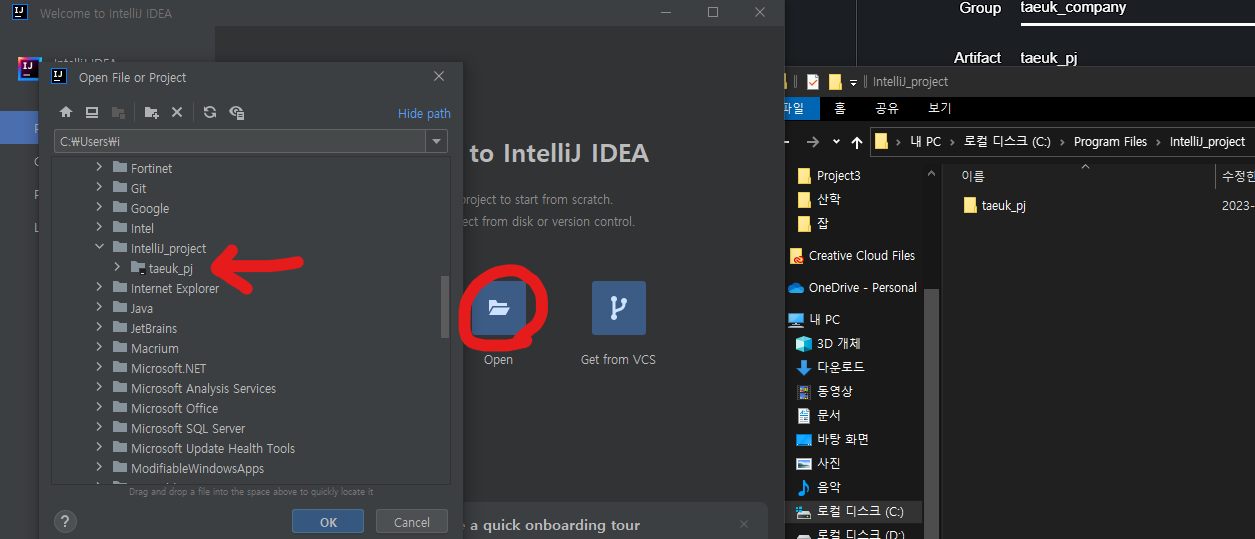This screenshot has height=539, width=1255.
Task: Select Microsoft SQL Server folder in tree
Action: tap(188, 428)
